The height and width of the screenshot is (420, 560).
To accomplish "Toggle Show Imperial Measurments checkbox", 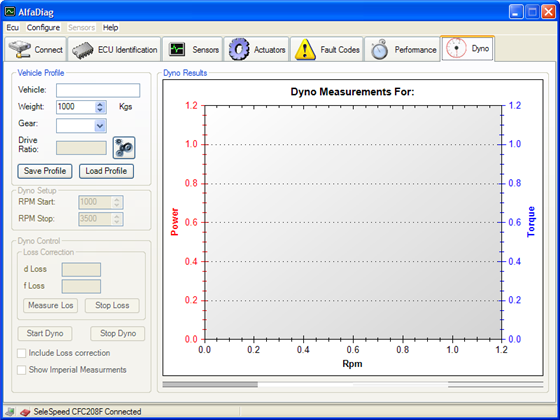I will coord(22,370).
